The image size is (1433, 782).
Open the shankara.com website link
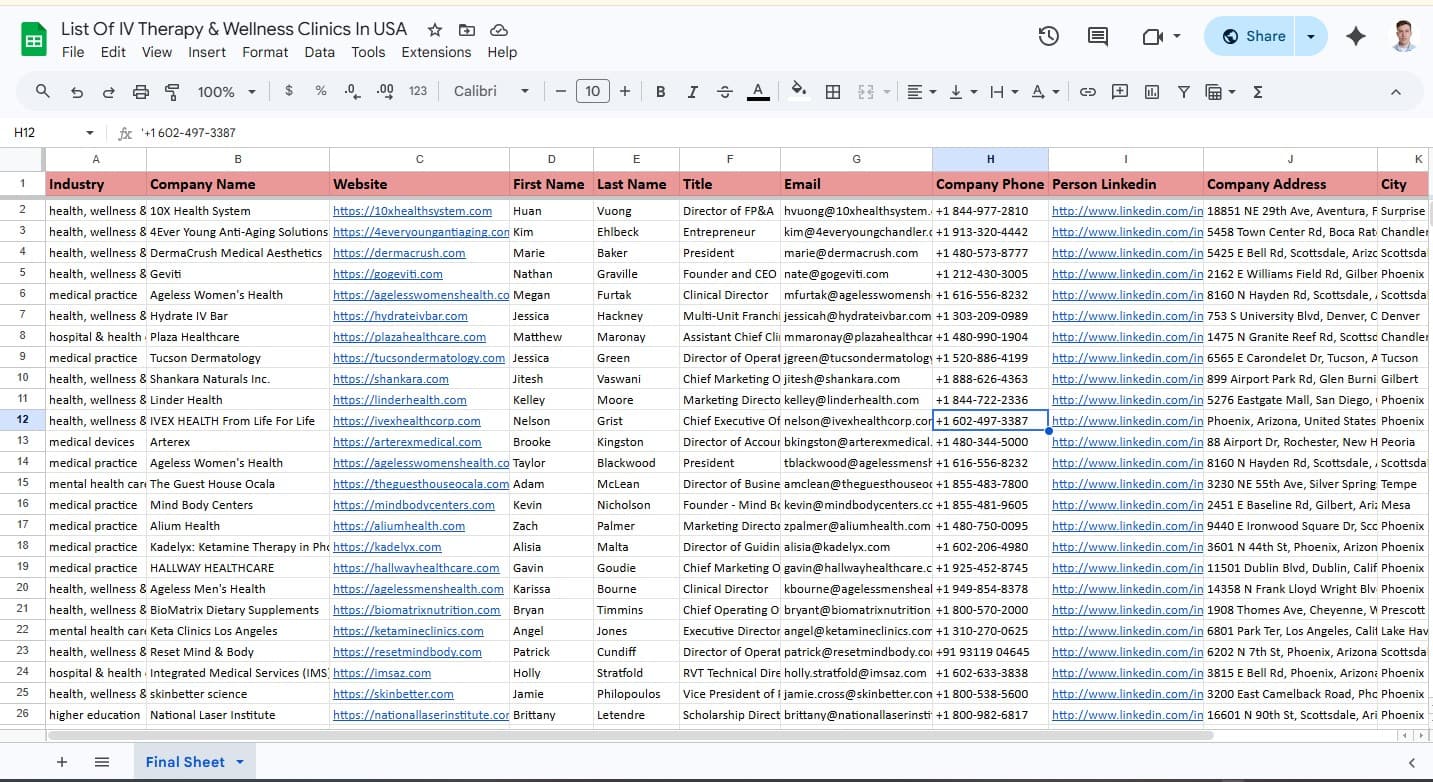391,379
